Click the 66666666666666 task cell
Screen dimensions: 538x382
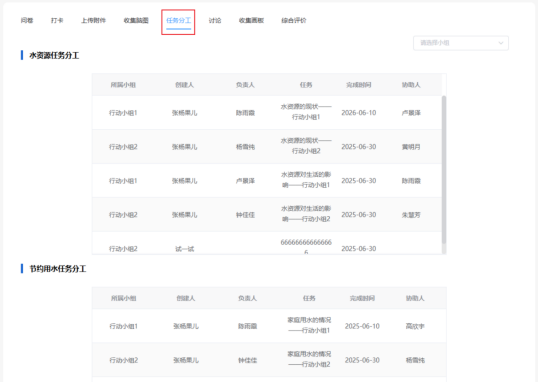[306, 247]
